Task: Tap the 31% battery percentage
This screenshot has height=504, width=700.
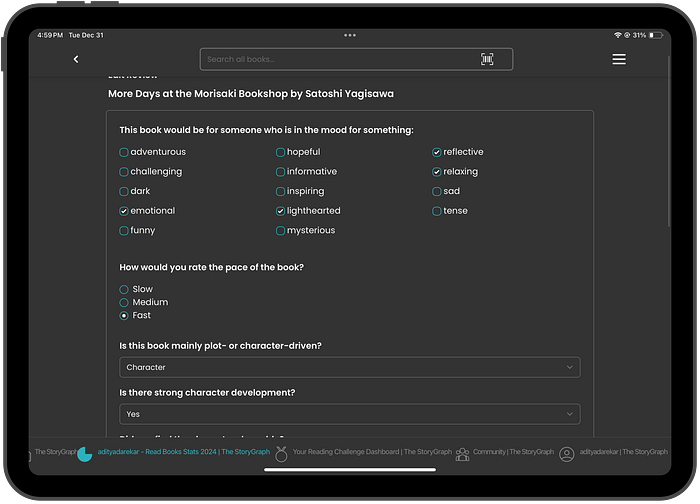Action: pyautogui.click(x=639, y=35)
